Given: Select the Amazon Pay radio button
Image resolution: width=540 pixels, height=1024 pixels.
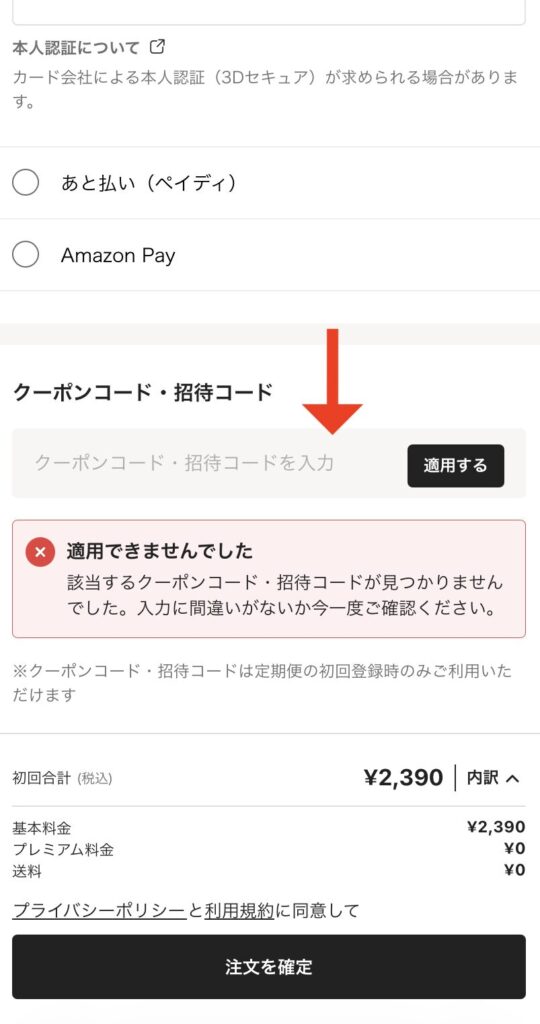Looking at the screenshot, I should [25, 255].
